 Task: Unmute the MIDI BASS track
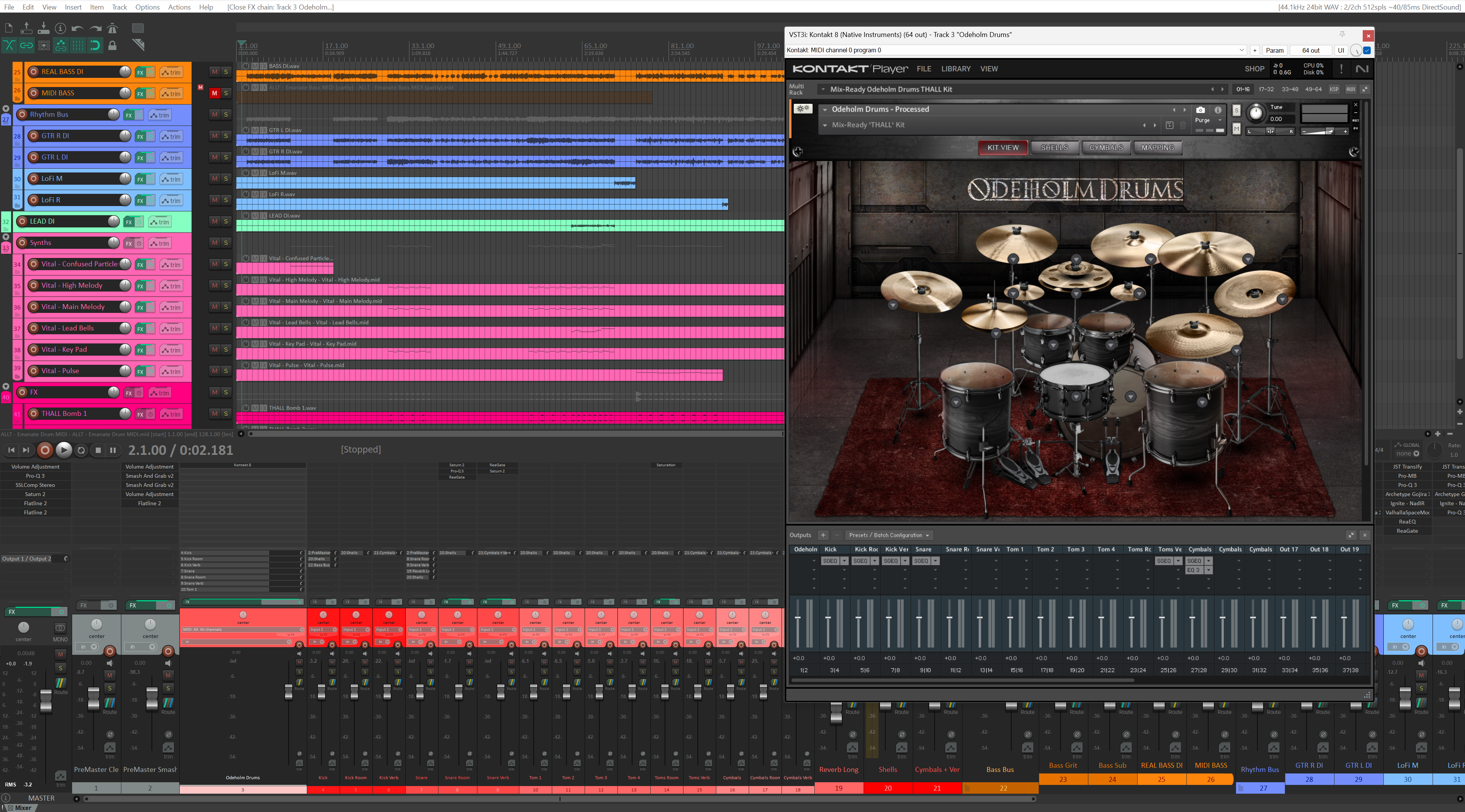pyautogui.click(x=214, y=93)
